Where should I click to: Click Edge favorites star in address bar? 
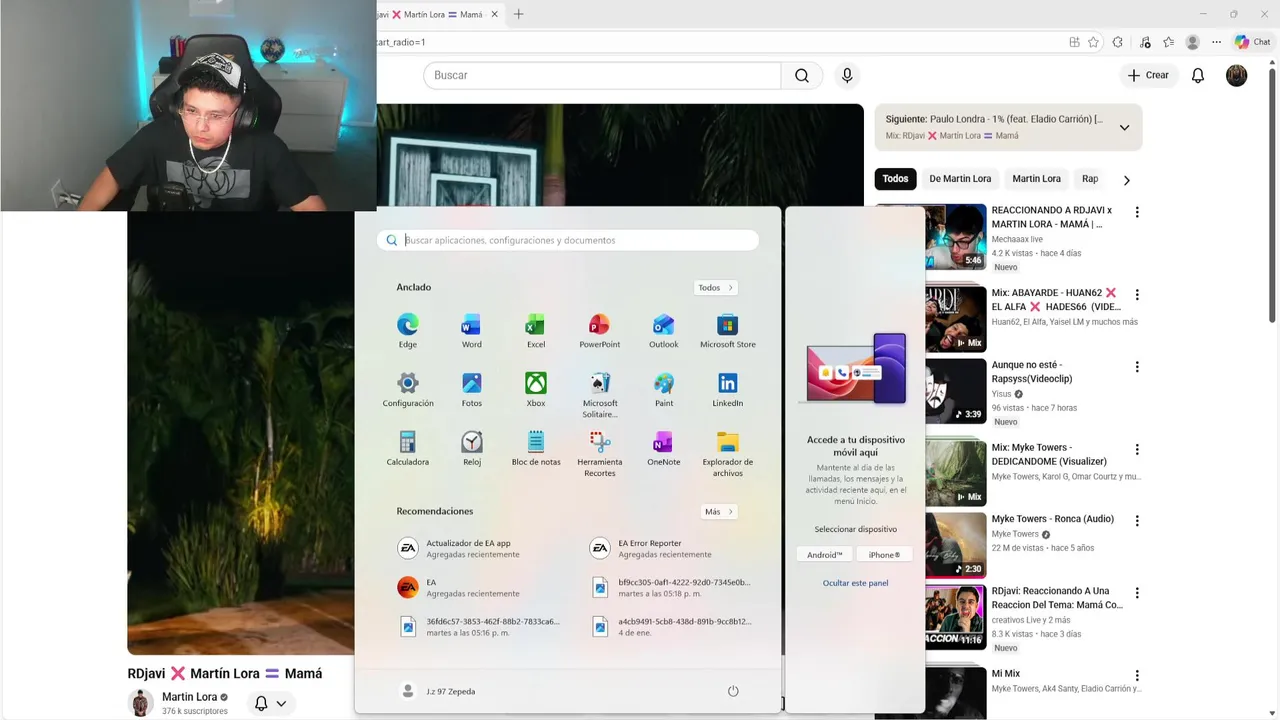pos(1093,42)
